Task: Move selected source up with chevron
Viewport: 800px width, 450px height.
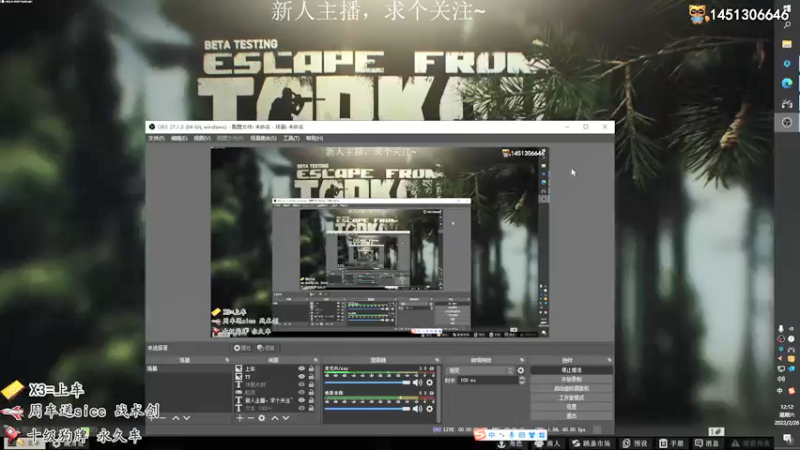Action: point(274,418)
